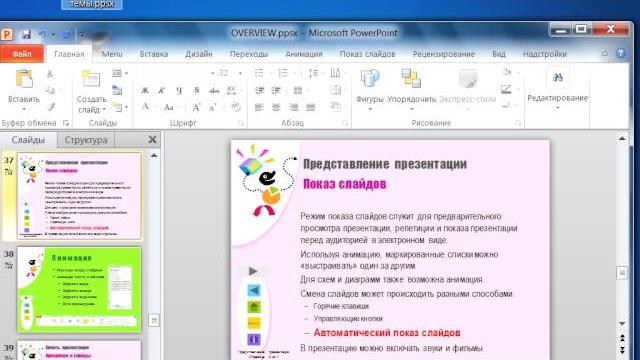
Task: Click the PowerPoint logo icon in title bar
Action: point(7,34)
